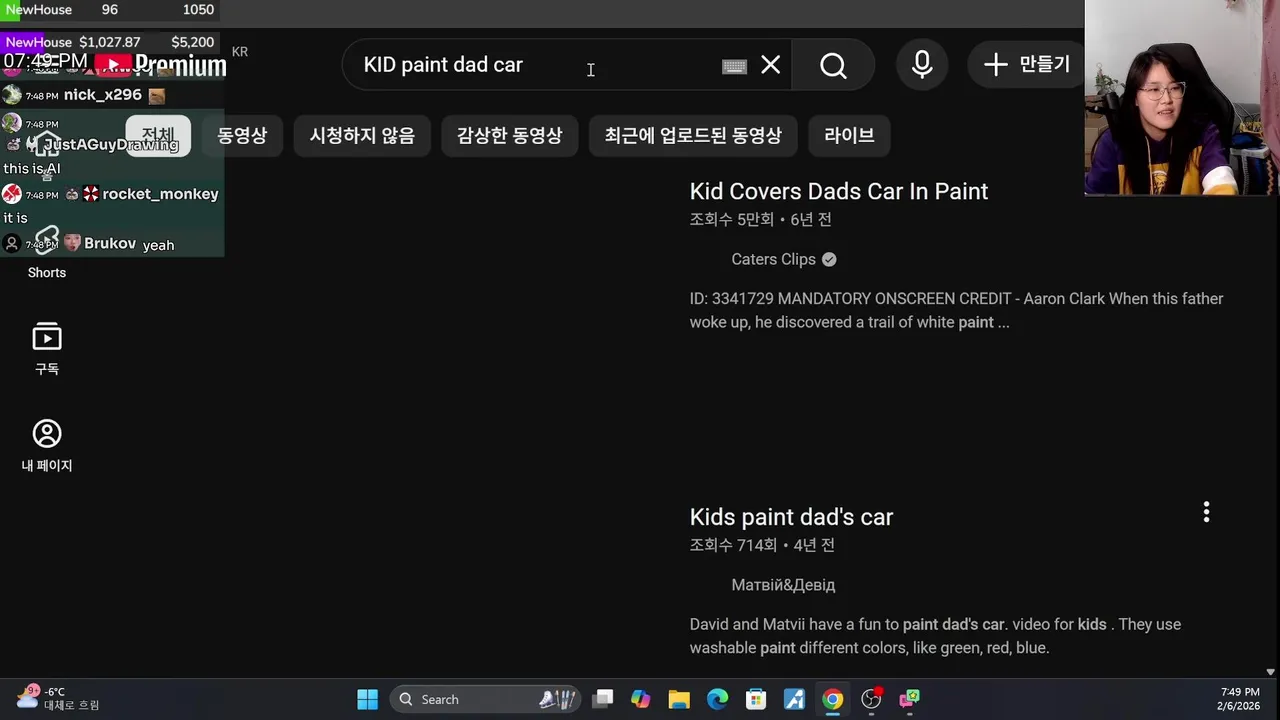1280x720 pixels.
Task: Click the webcam overlay thumbnail
Action: tap(1182, 98)
